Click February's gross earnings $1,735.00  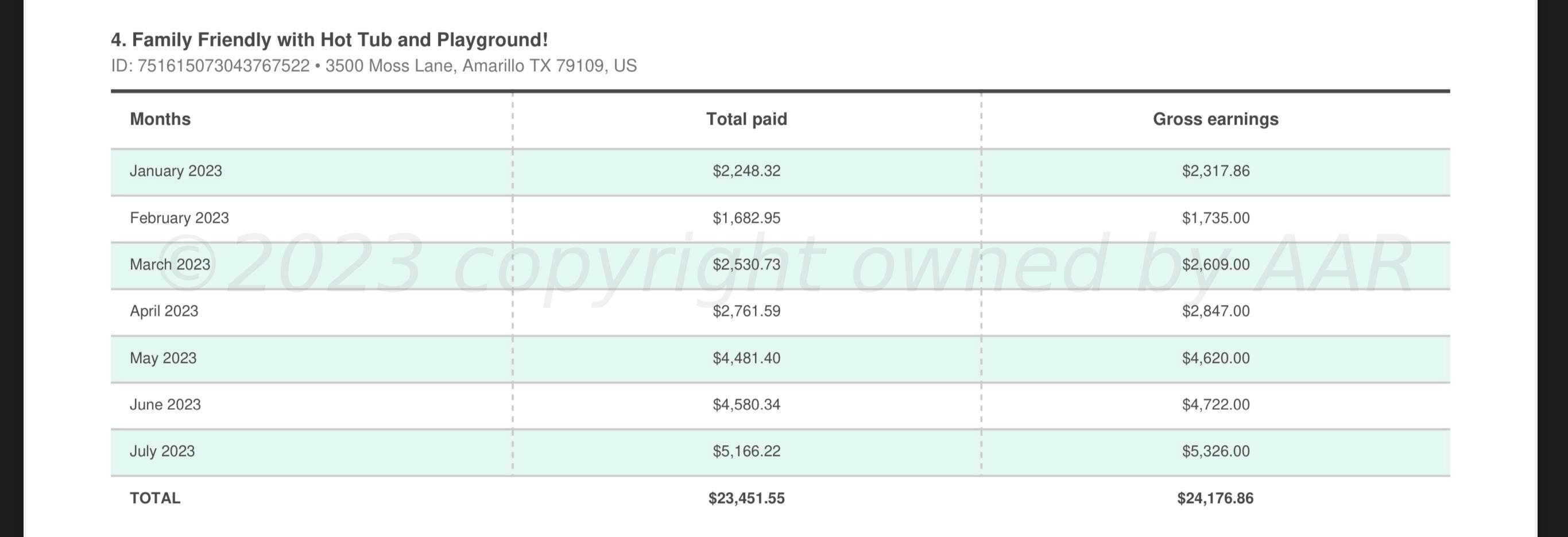tap(1215, 218)
